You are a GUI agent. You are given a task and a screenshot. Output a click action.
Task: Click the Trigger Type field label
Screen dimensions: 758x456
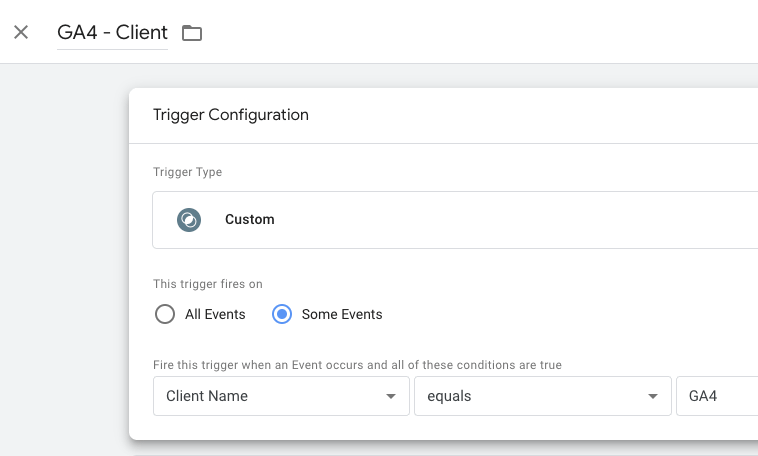pyautogui.click(x=188, y=172)
